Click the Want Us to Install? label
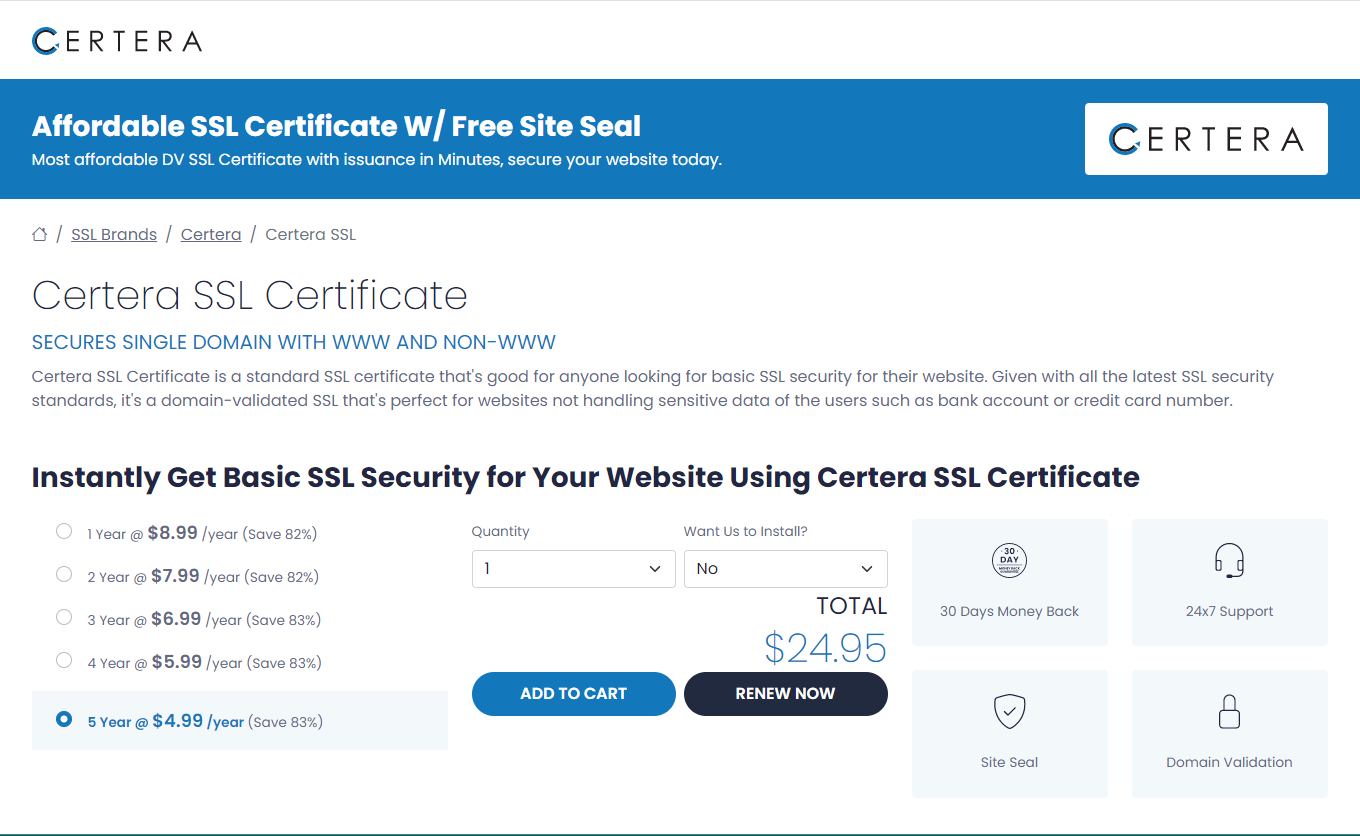The image size is (1360, 836). pos(746,532)
